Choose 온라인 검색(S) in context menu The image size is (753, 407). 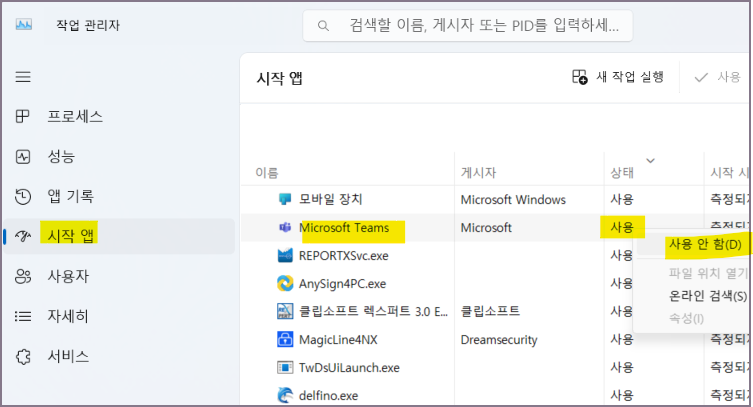coord(708,296)
